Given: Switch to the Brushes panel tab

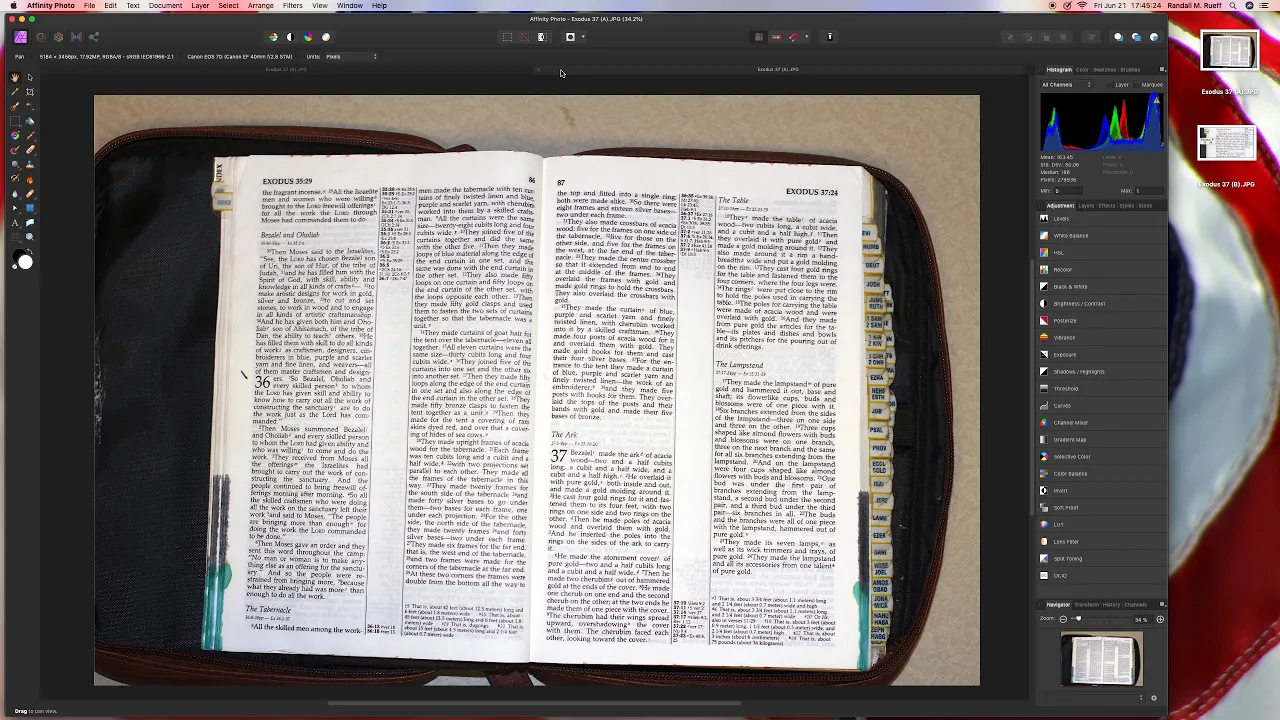Looking at the screenshot, I should click(1130, 70).
